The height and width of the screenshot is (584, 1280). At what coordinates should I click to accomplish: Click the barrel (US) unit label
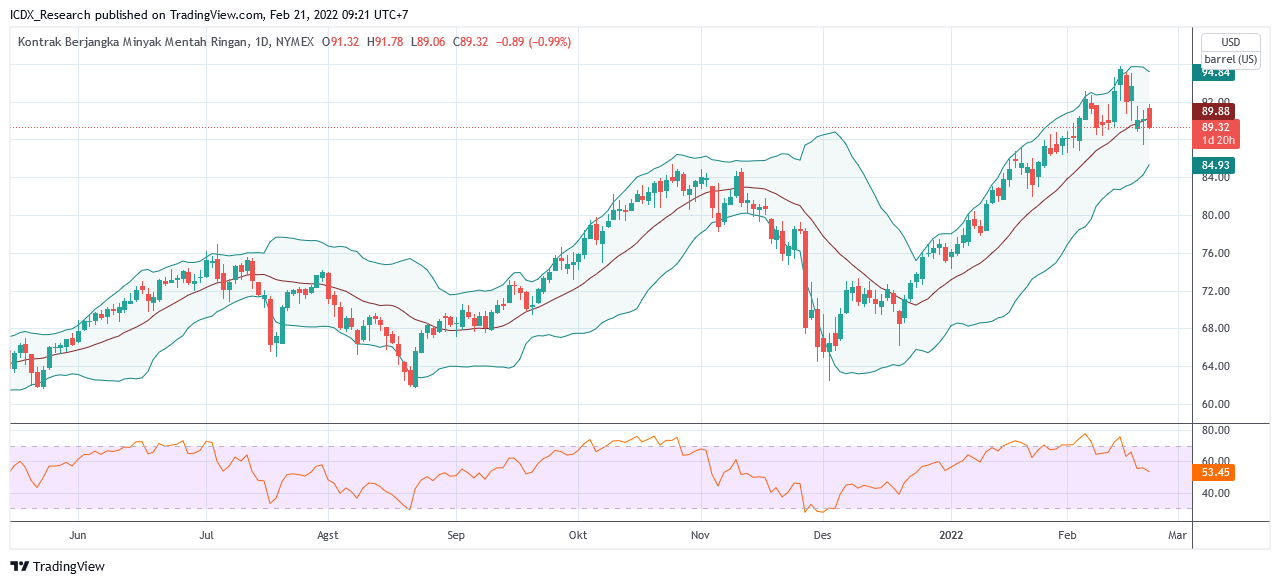(x=1230, y=59)
